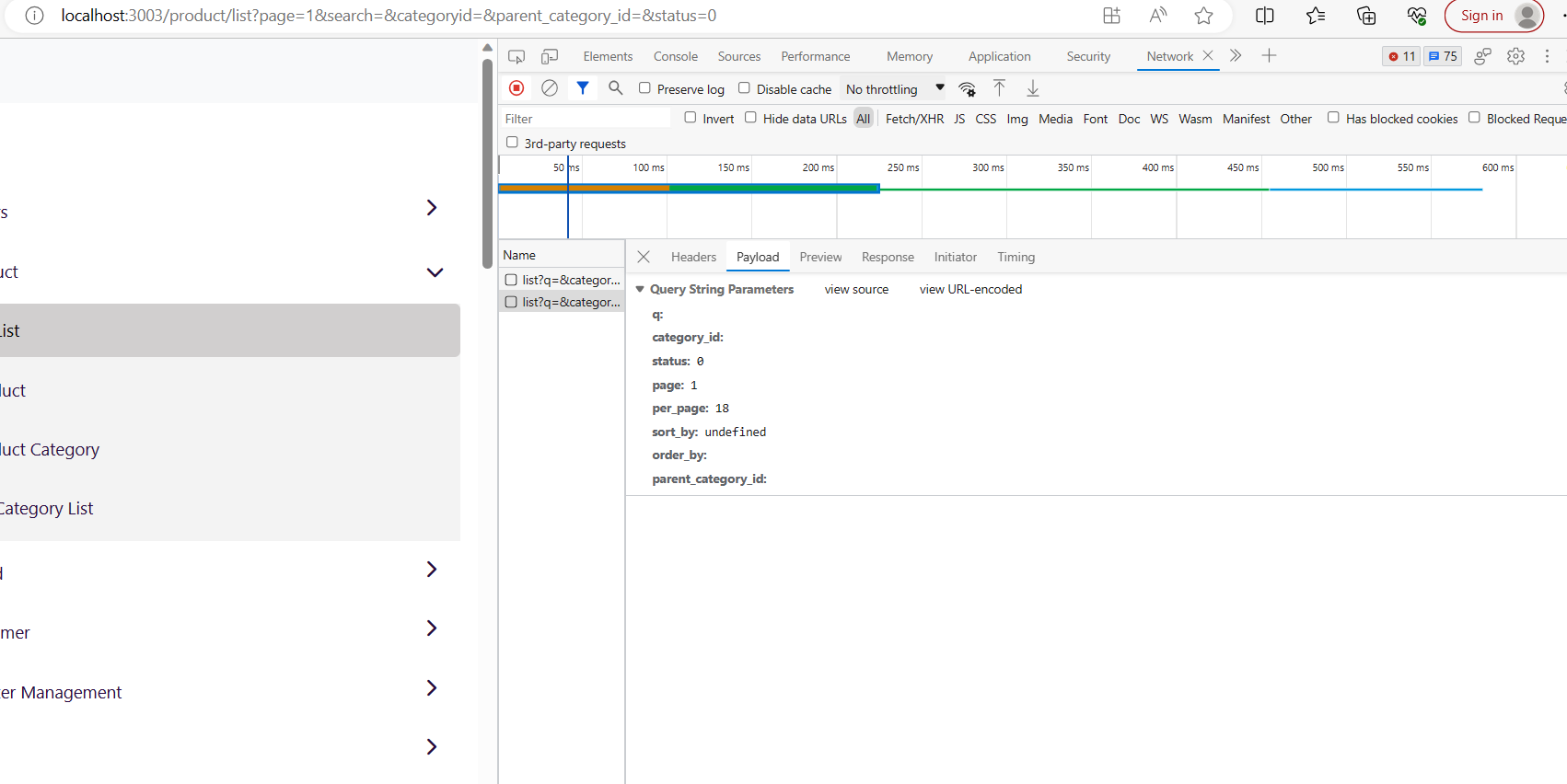
Task: Show more DevTools tabs chevron
Action: coord(1236,56)
